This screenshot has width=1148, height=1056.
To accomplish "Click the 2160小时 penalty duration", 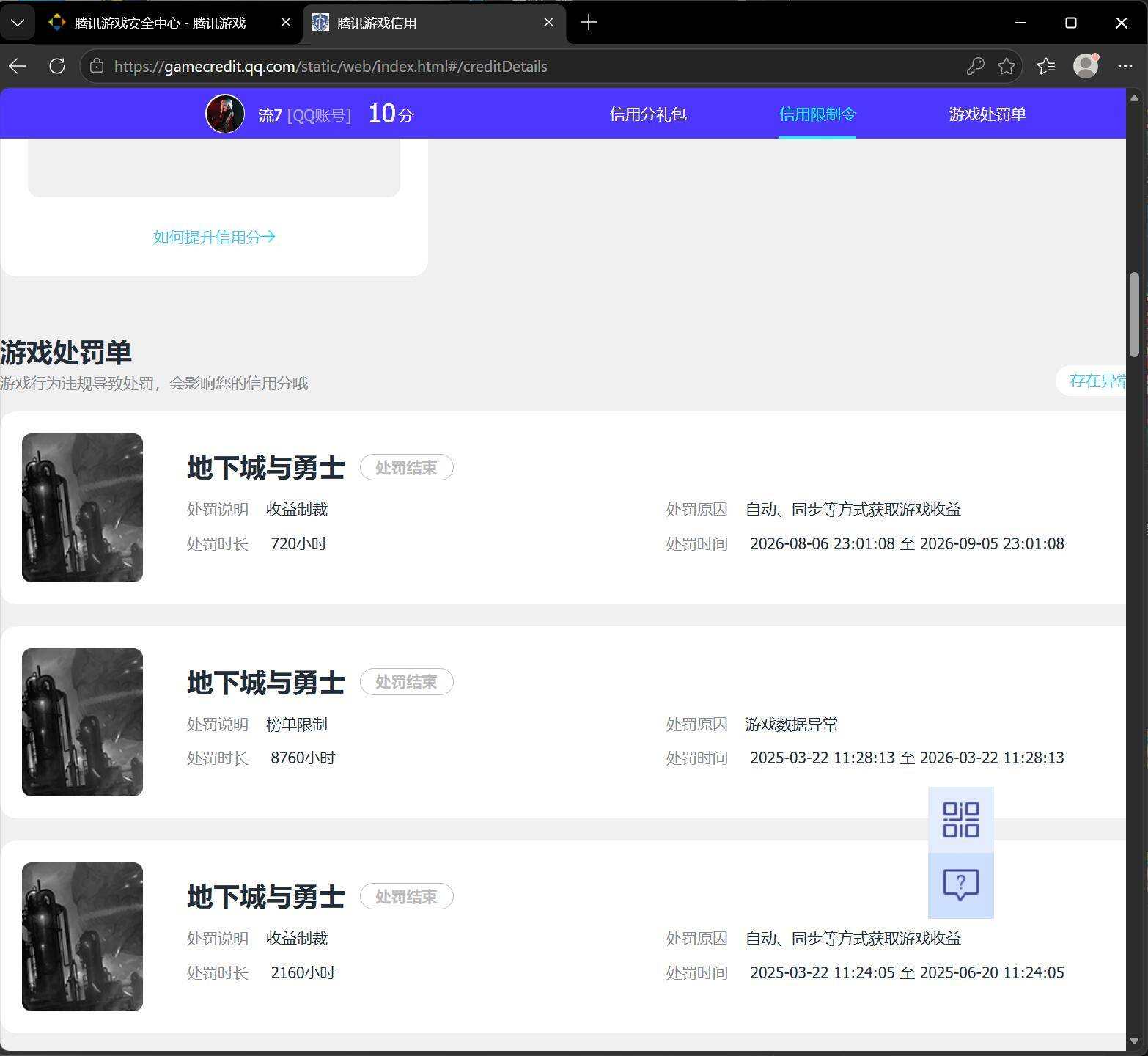I will pyautogui.click(x=303, y=972).
